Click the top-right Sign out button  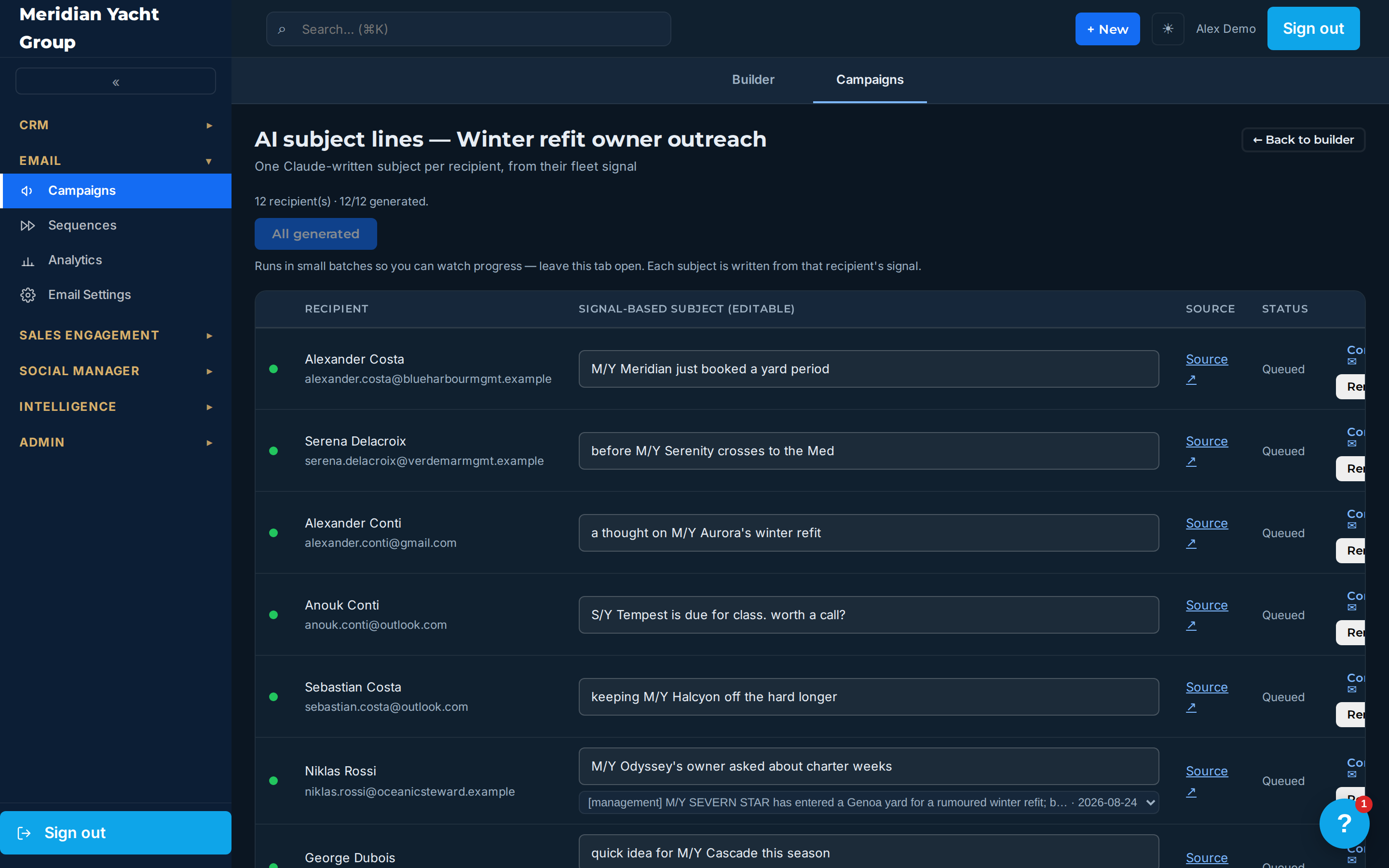(x=1313, y=29)
